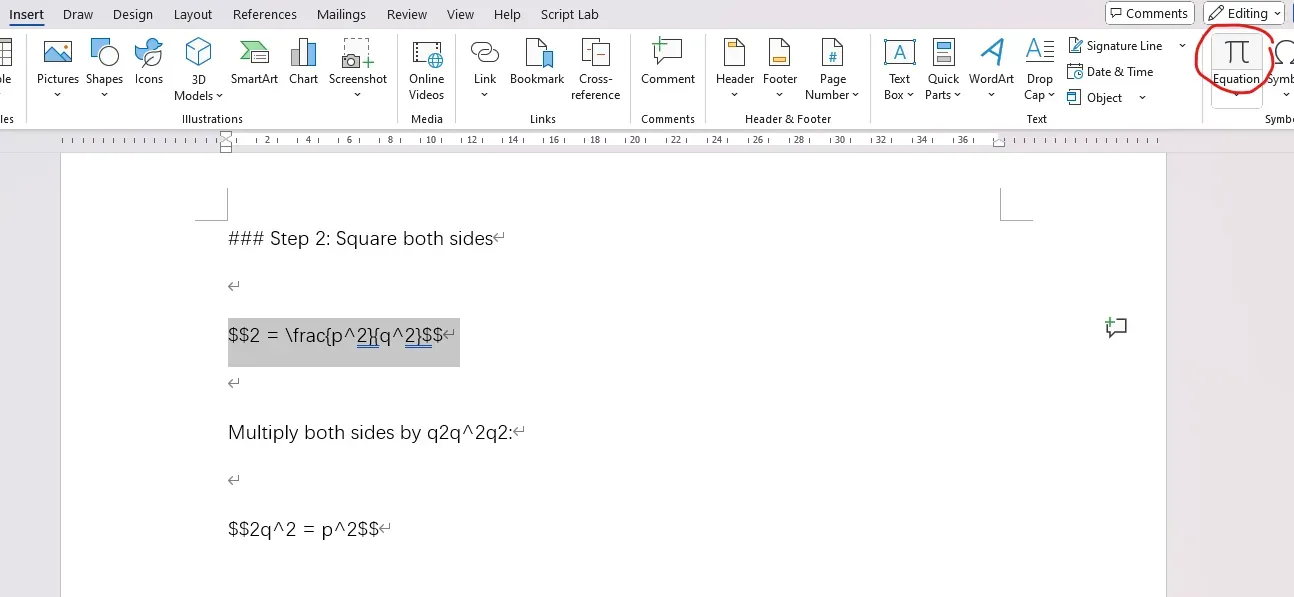This screenshot has height=597, width=1294.
Task: Insert Date & Time
Action: 1112,72
